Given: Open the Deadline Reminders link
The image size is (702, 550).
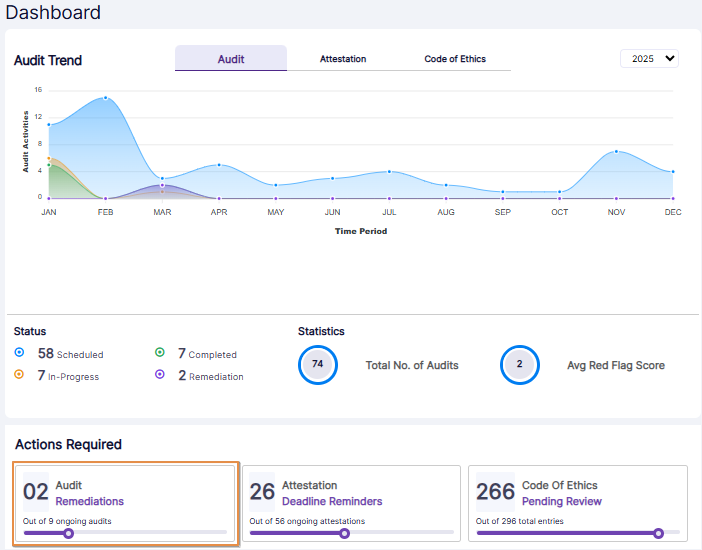Looking at the screenshot, I should coord(332,501).
